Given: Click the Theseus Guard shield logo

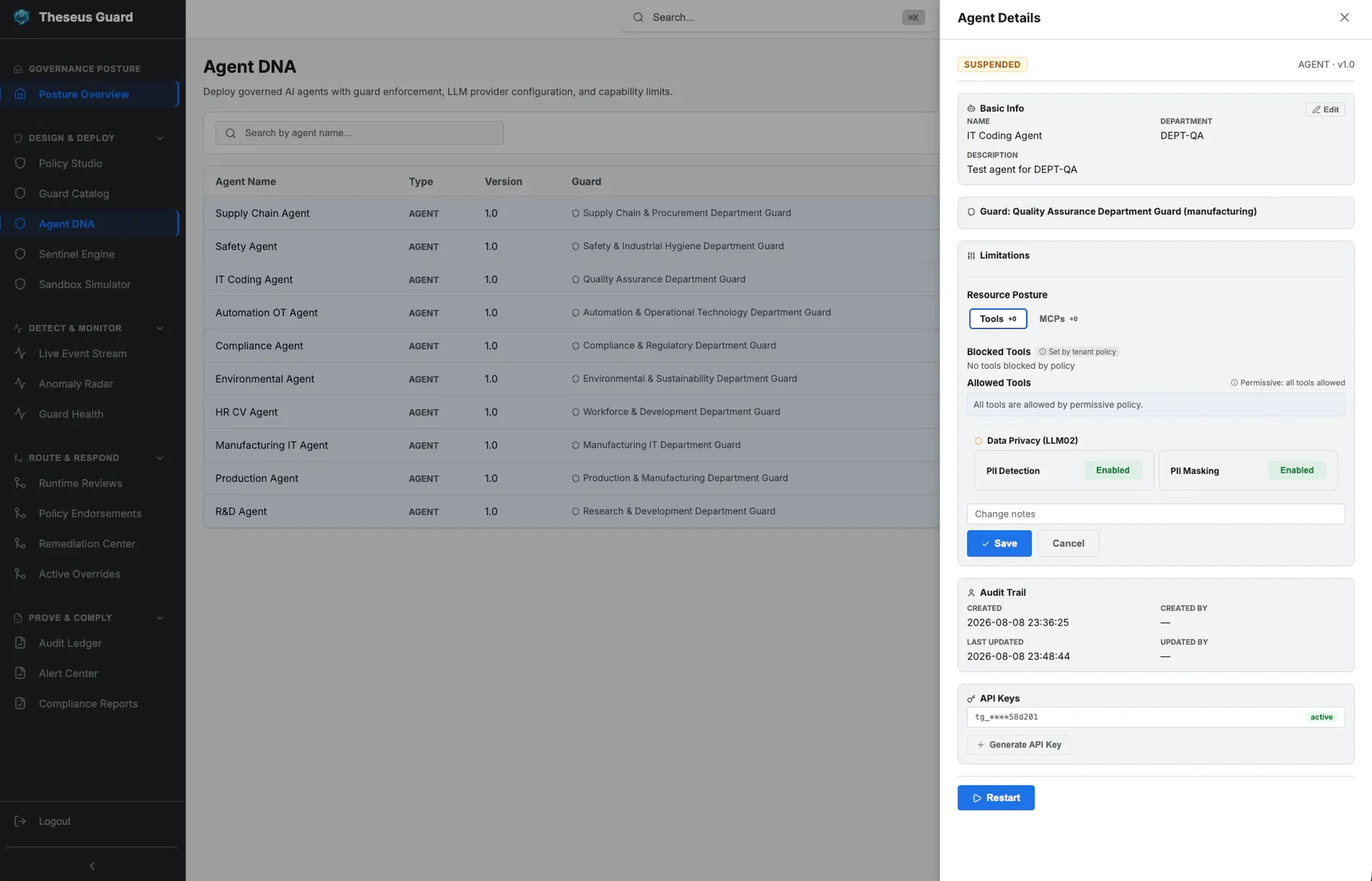Looking at the screenshot, I should click(x=21, y=17).
